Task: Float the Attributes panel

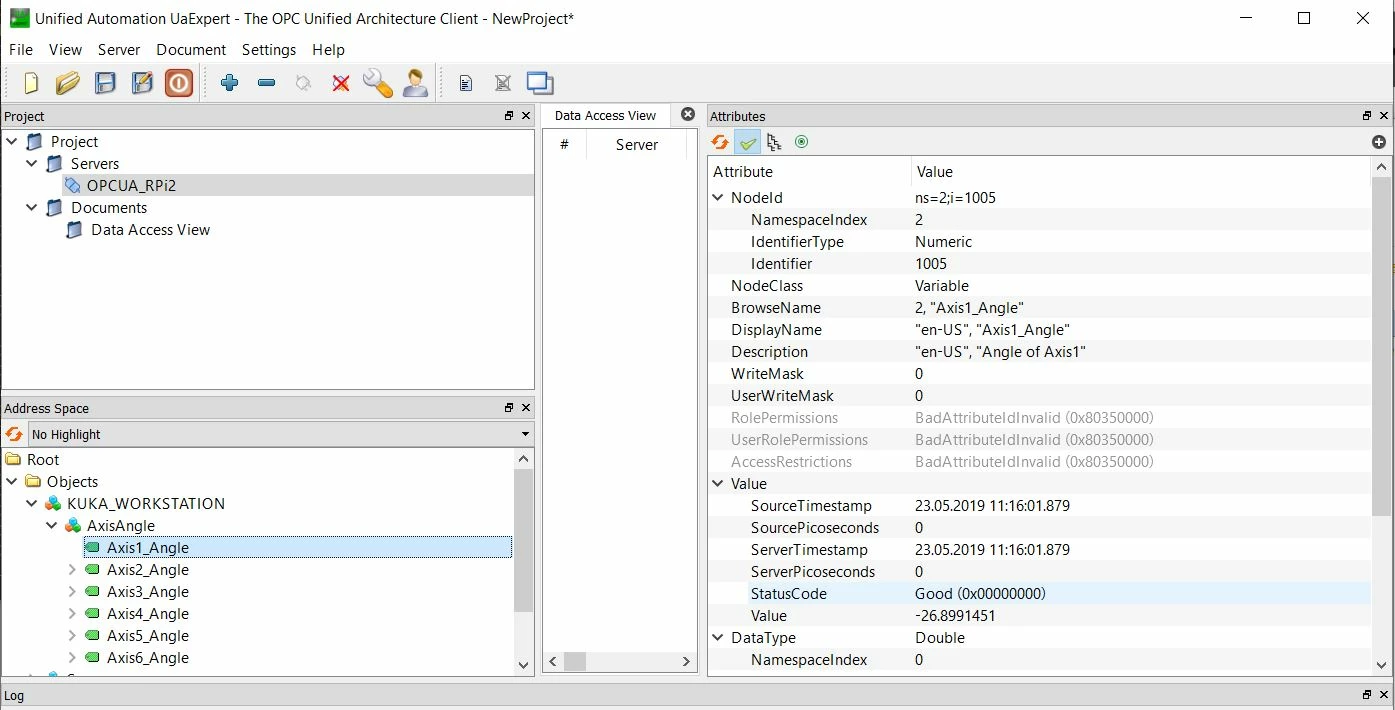Action: pos(1367,116)
